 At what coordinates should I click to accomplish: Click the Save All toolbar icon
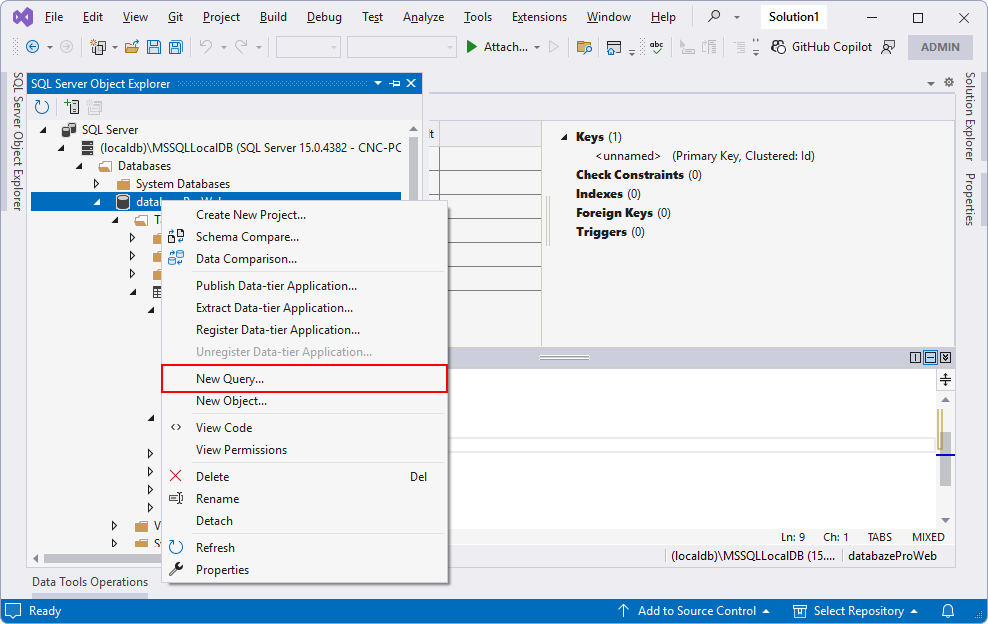coord(177,46)
